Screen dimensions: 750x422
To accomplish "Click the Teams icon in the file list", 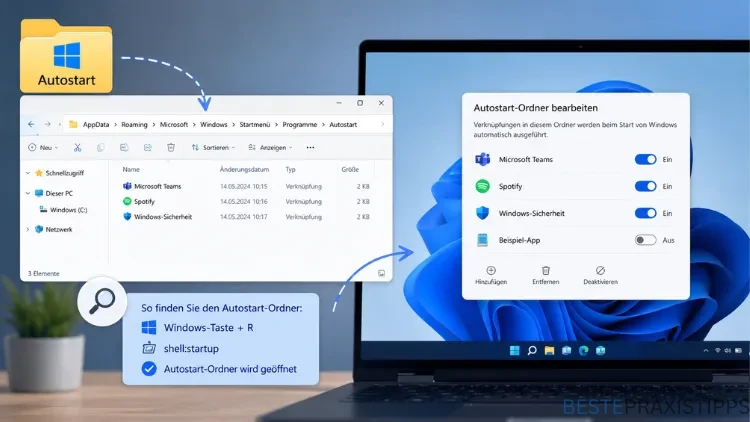I will pyautogui.click(x=127, y=186).
